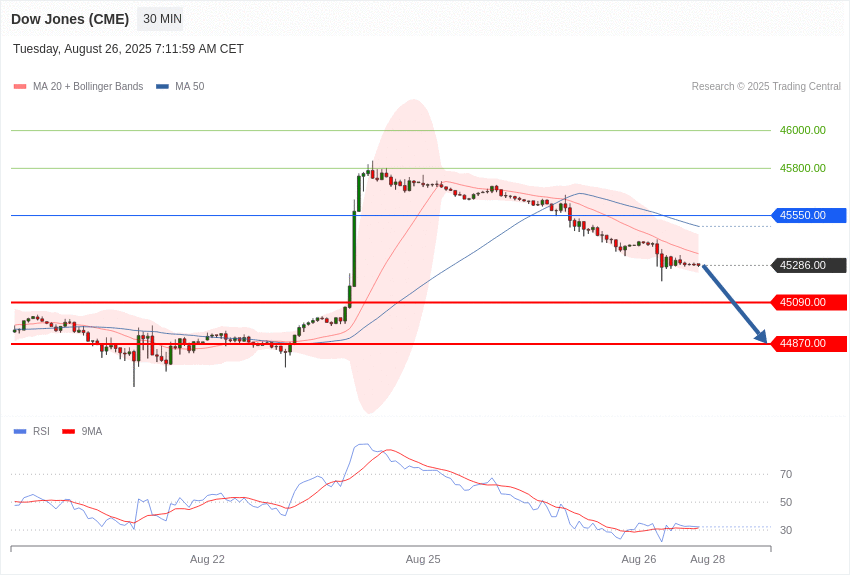Click the Aug 25 date axis label
The height and width of the screenshot is (576, 850).
[x=423, y=559]
